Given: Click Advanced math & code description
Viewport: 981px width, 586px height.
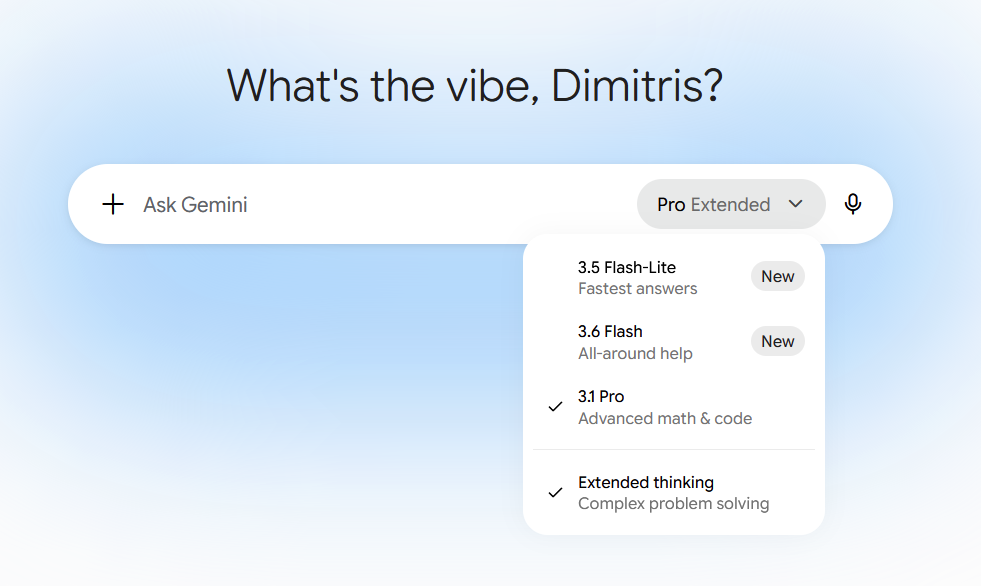Looking at the screenshot, I should (x=665, y=418).
